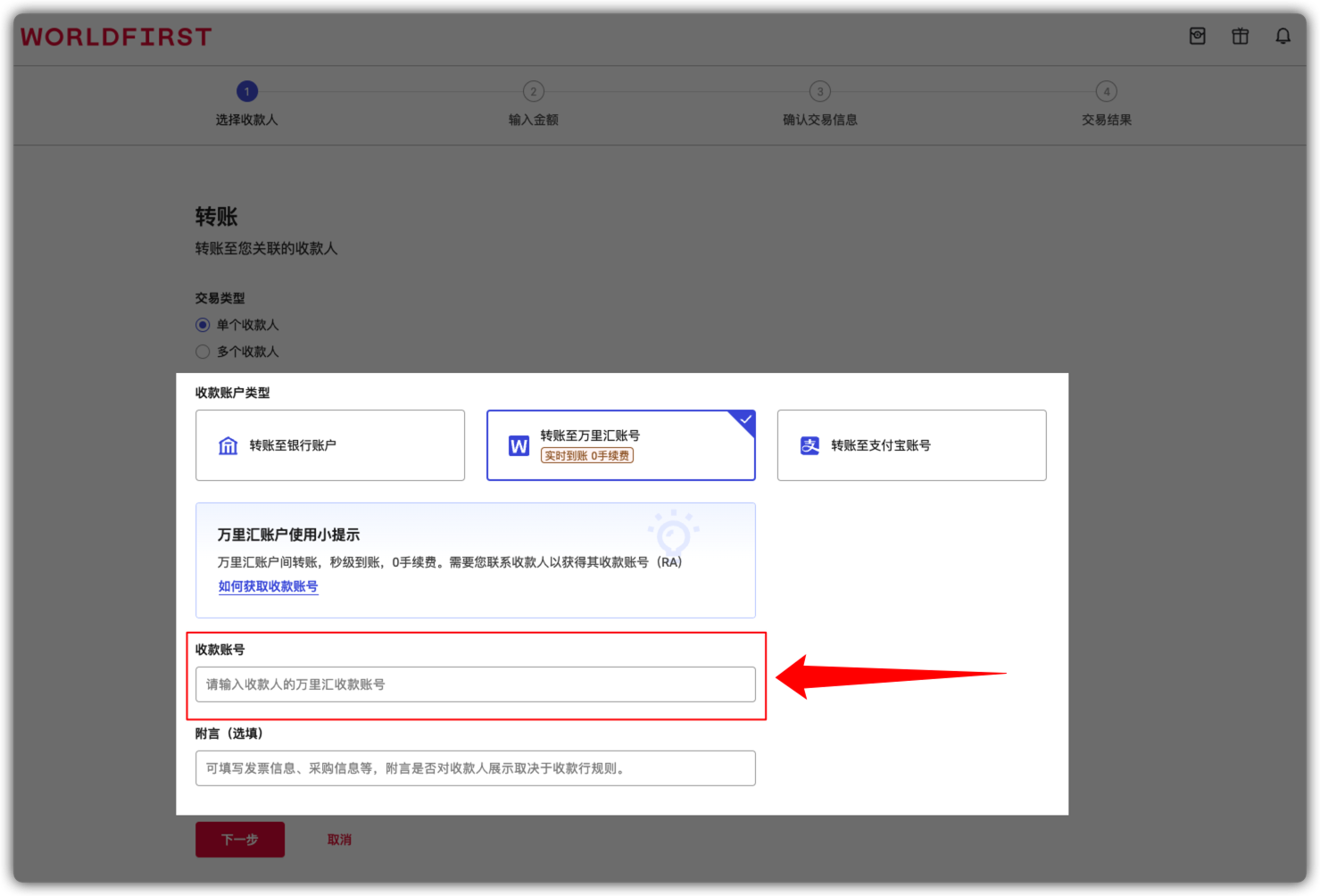This screenshot has height=896, width=1320.
Task: Click inside the 附言 optional remarks field
Action: (475, 767)
